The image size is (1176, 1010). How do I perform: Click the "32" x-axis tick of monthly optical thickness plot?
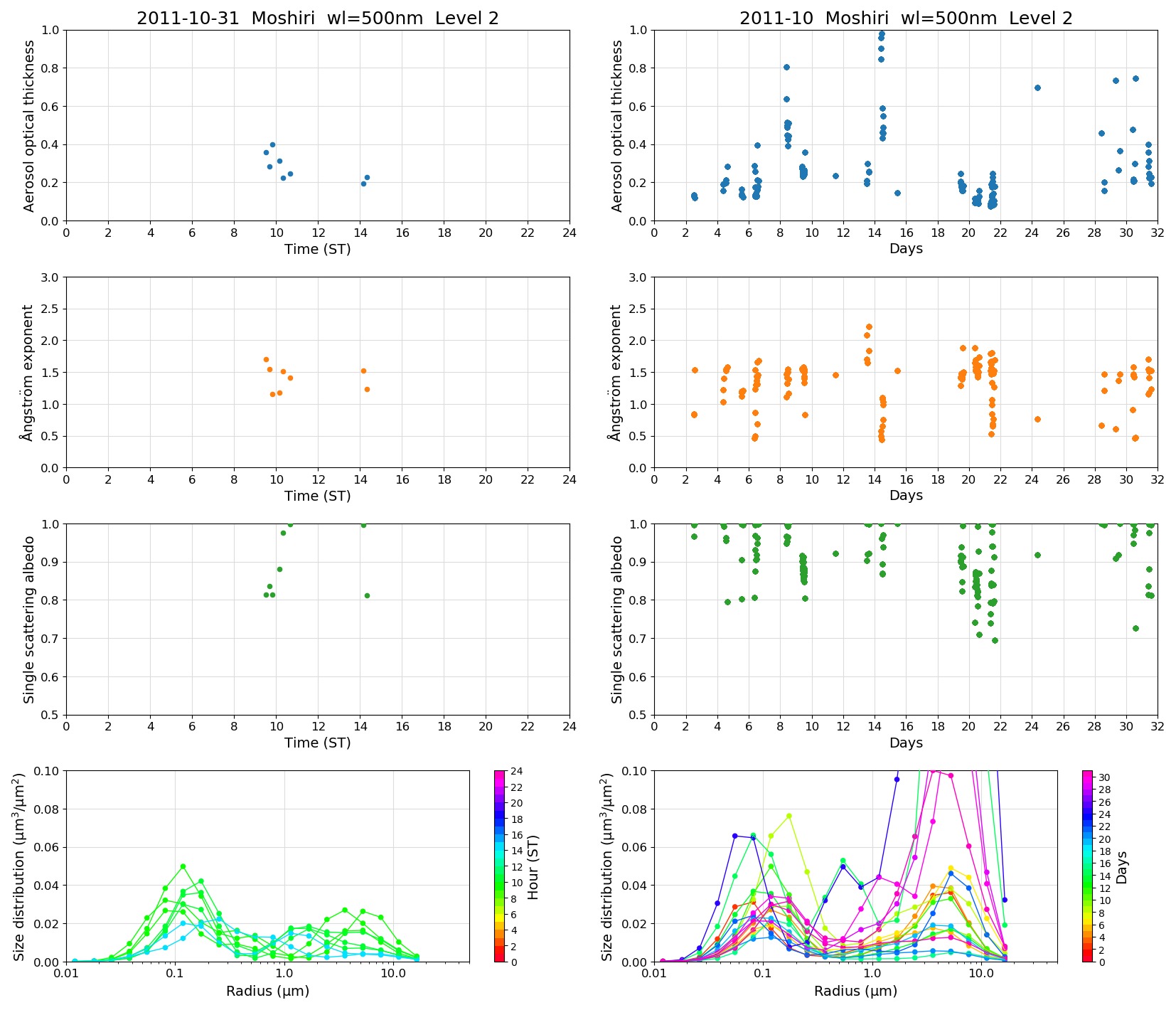pos(1158,232)
